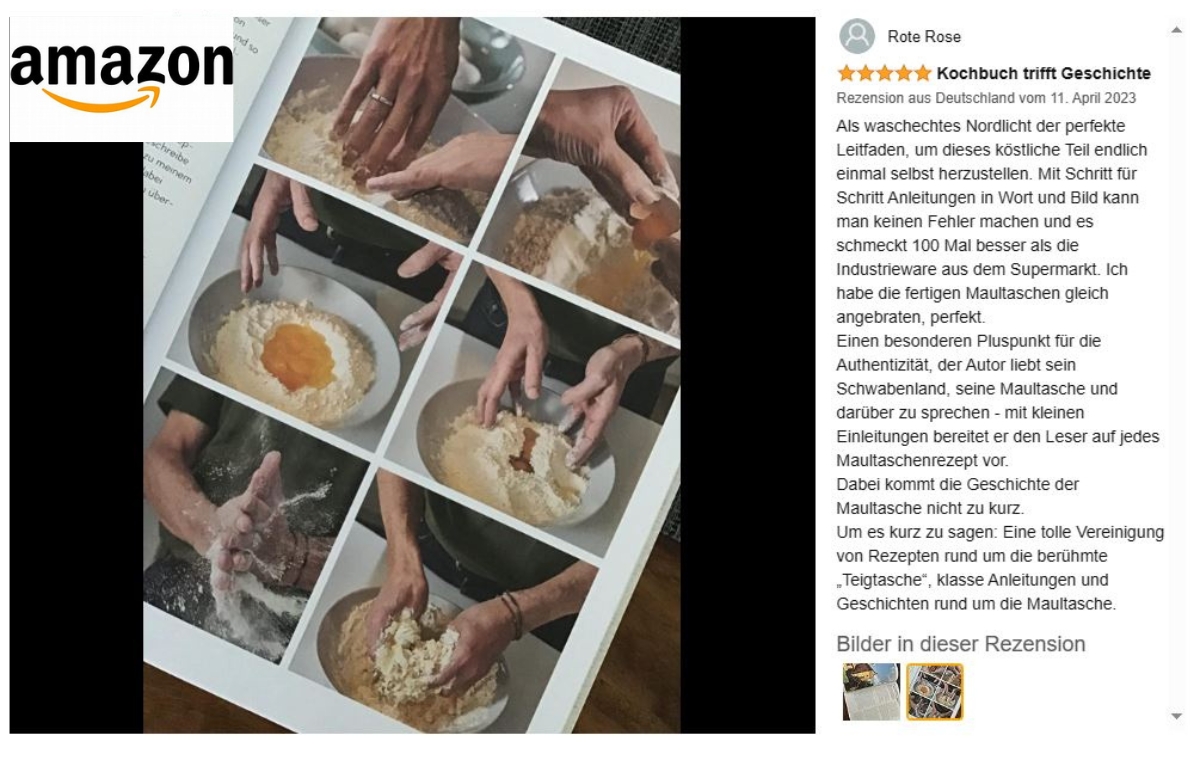Select the highlighted dough-photos thumbnail
The height and width of the screenshot is (760, 1200).
click(935, 692)
